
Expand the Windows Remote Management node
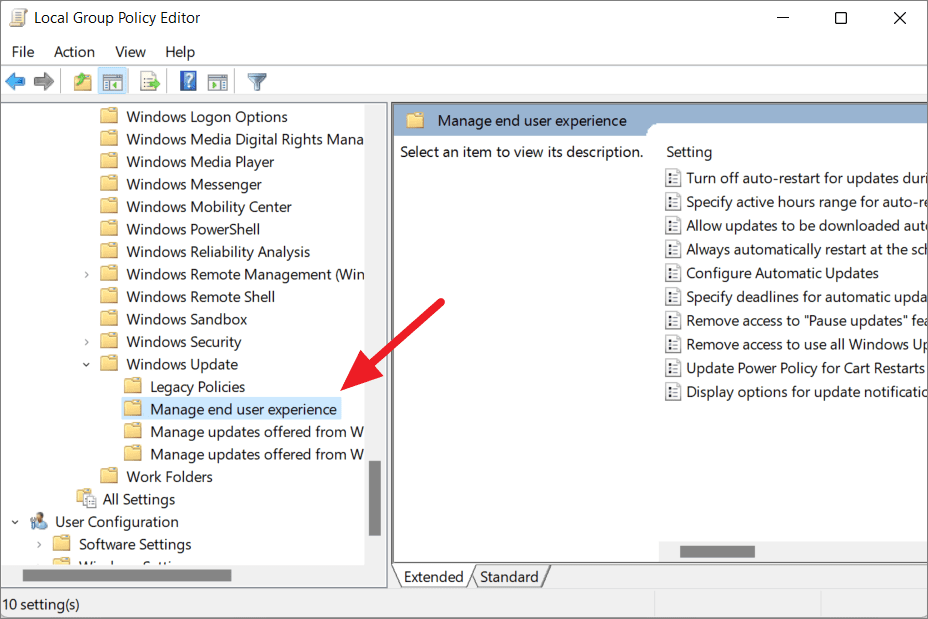point(86,274)
